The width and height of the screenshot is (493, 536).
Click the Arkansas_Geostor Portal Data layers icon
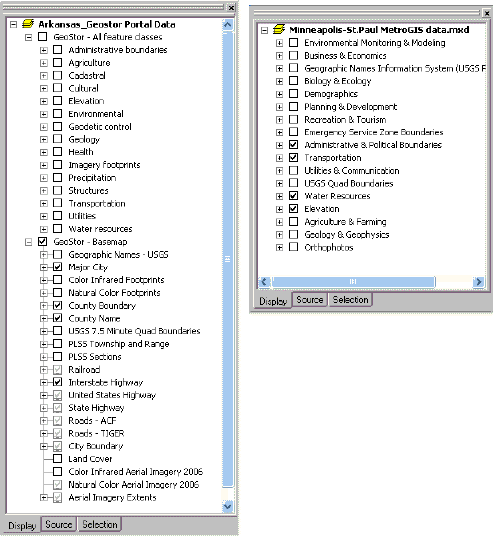pos(28,24)
